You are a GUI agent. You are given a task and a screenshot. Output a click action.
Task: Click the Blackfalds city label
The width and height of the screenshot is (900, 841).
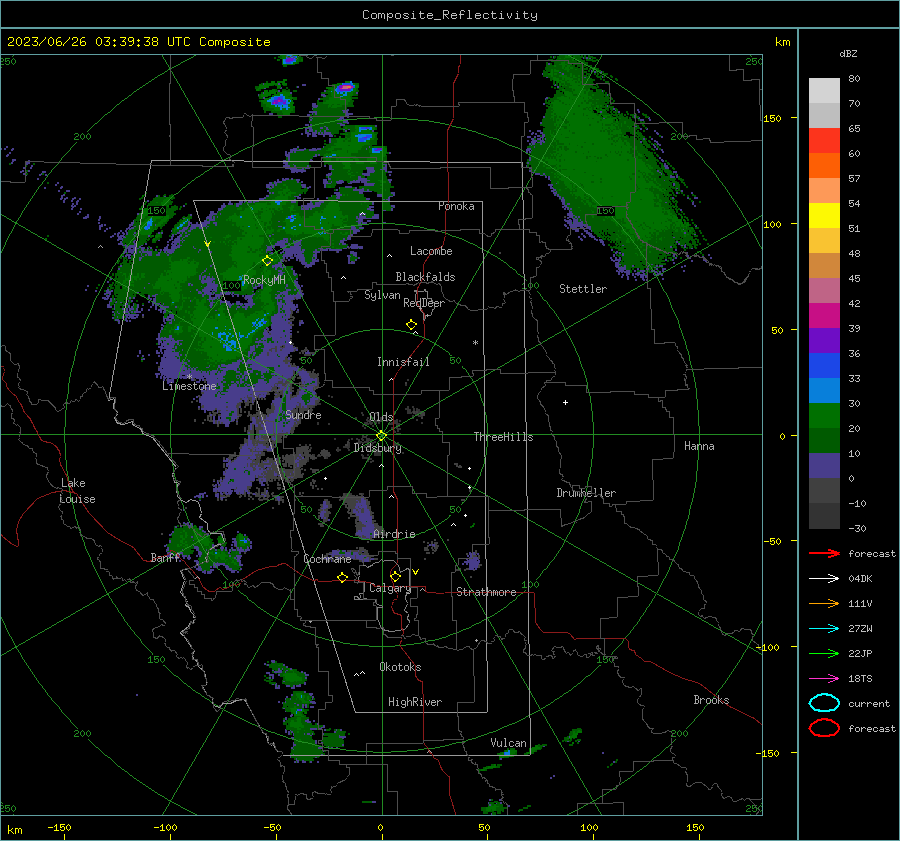click(x=425, y=277)
